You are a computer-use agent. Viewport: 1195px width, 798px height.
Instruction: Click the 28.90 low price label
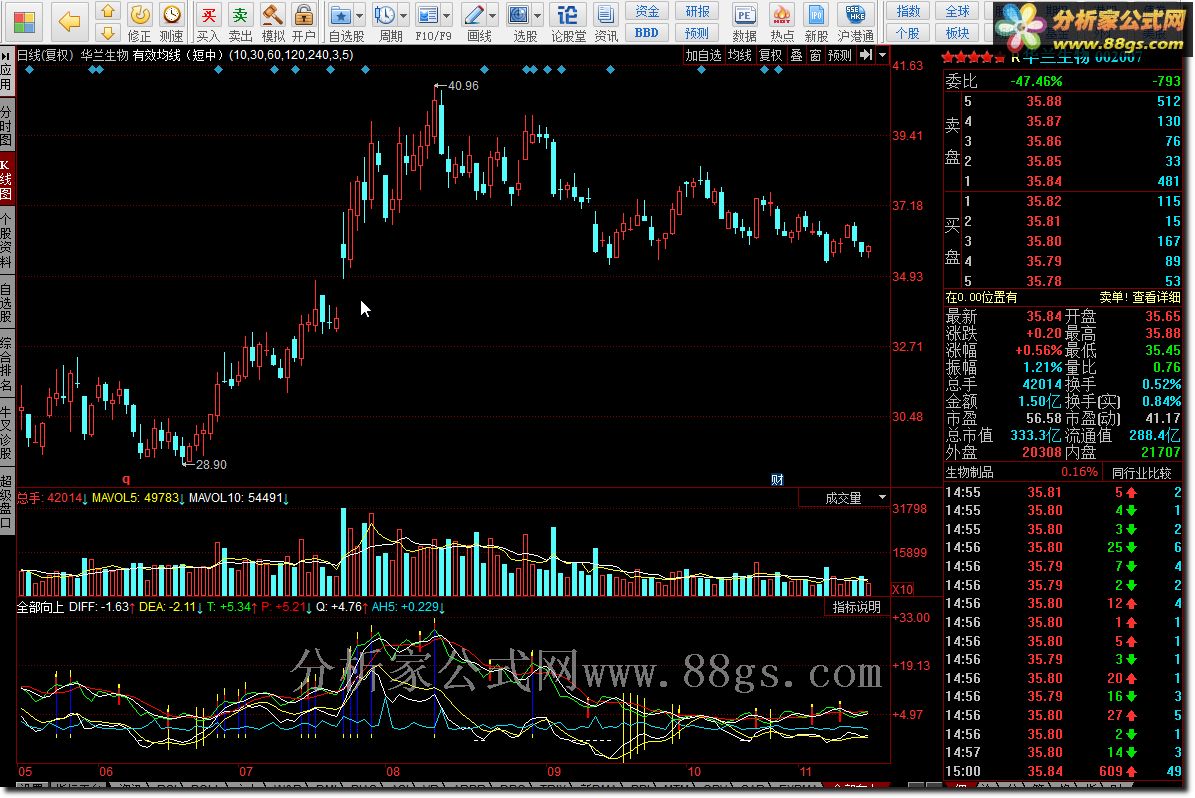(x=211, y=464)
